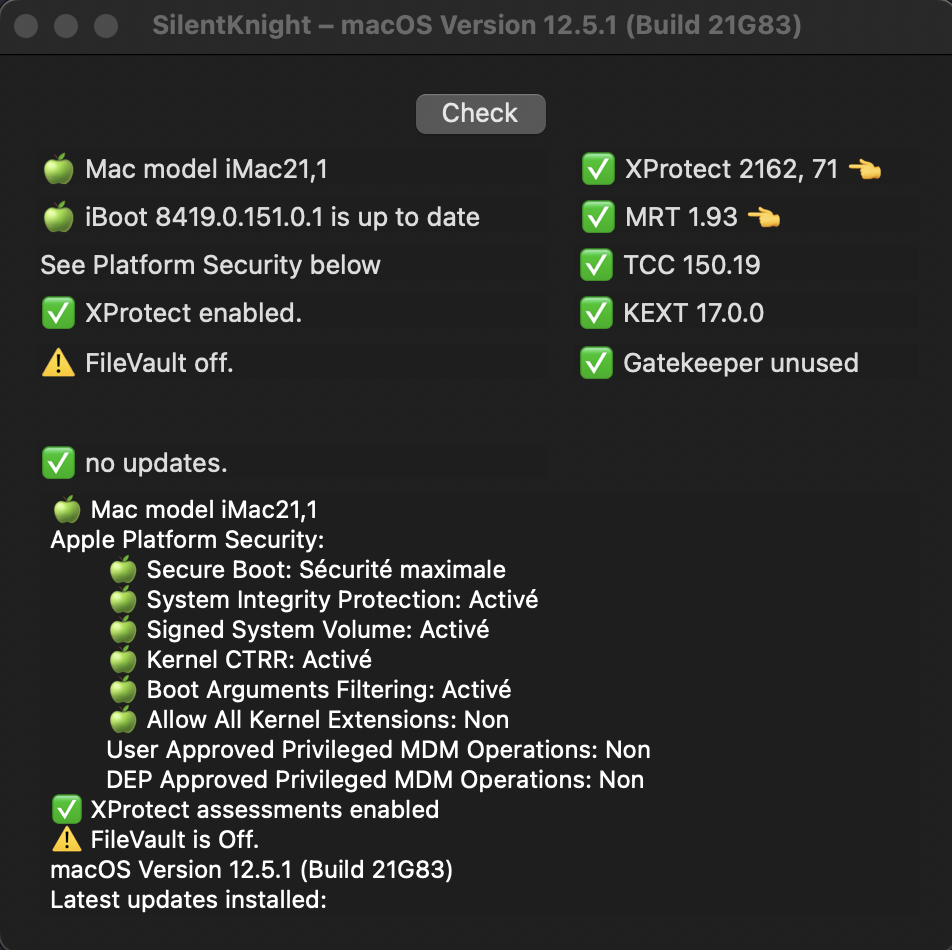The width and height of the screenshot is (952, 950).
Task: Click 'iBoot 8419.0.151.0.1 is up to date' text
Action: 282,217
